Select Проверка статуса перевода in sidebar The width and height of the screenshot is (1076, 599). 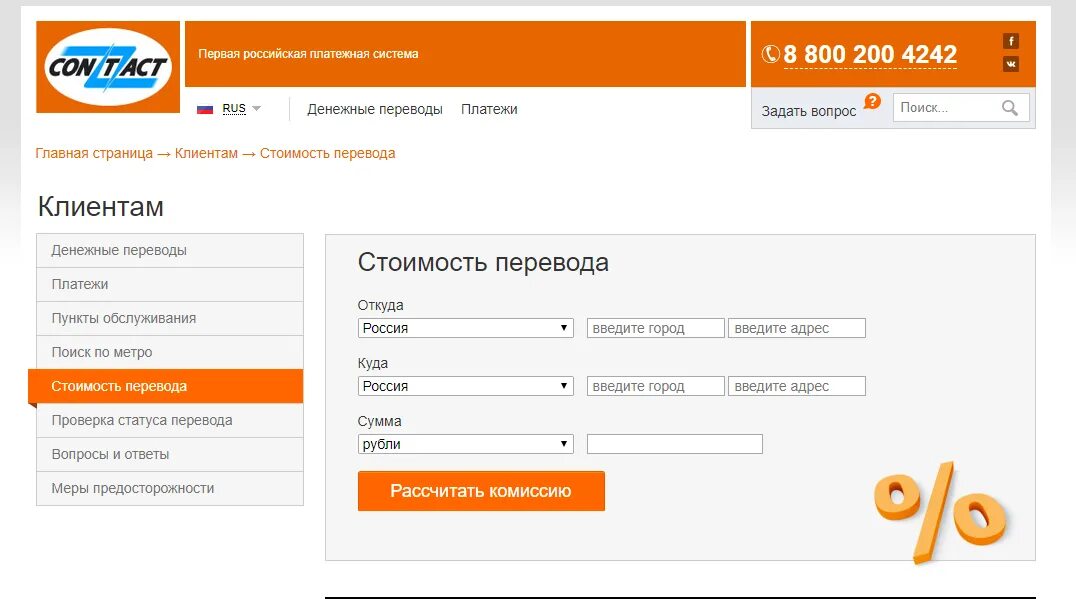pos(169,420)
